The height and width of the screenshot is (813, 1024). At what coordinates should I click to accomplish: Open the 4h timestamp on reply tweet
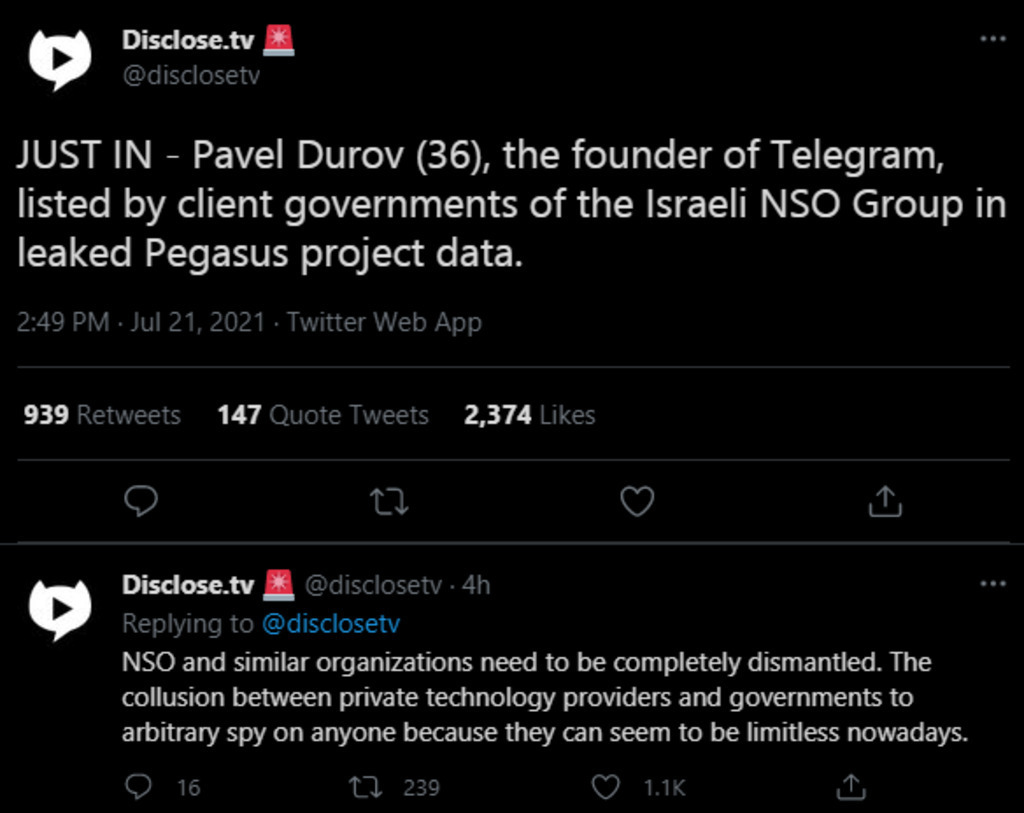pyautogui.click(x=476, y=585)
